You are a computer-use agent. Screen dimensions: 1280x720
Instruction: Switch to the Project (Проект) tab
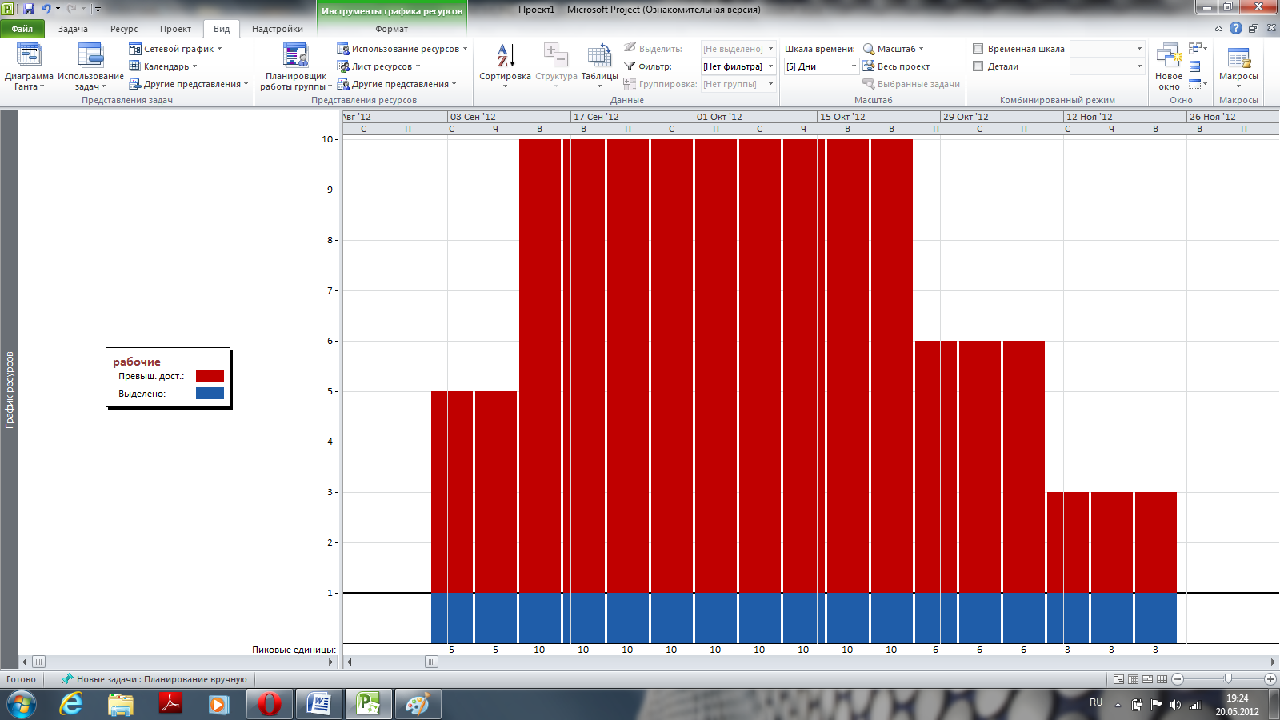click(x=176, y=29)
